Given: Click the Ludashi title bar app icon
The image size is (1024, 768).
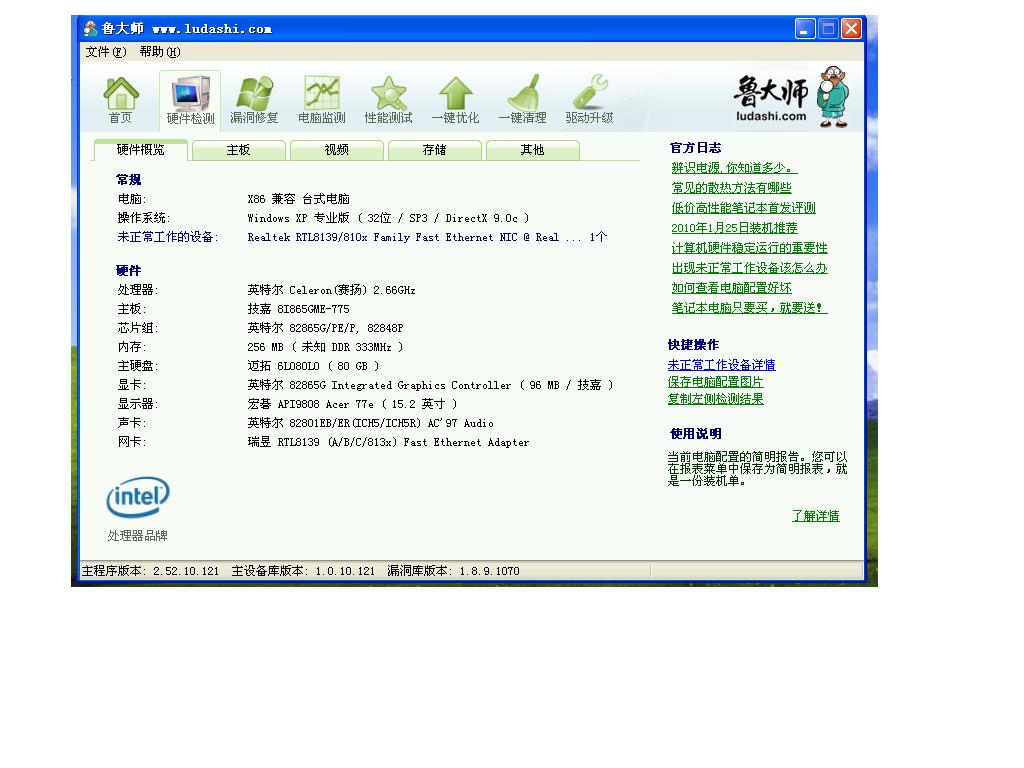Looking at the screenshot, I should [90, 29].
